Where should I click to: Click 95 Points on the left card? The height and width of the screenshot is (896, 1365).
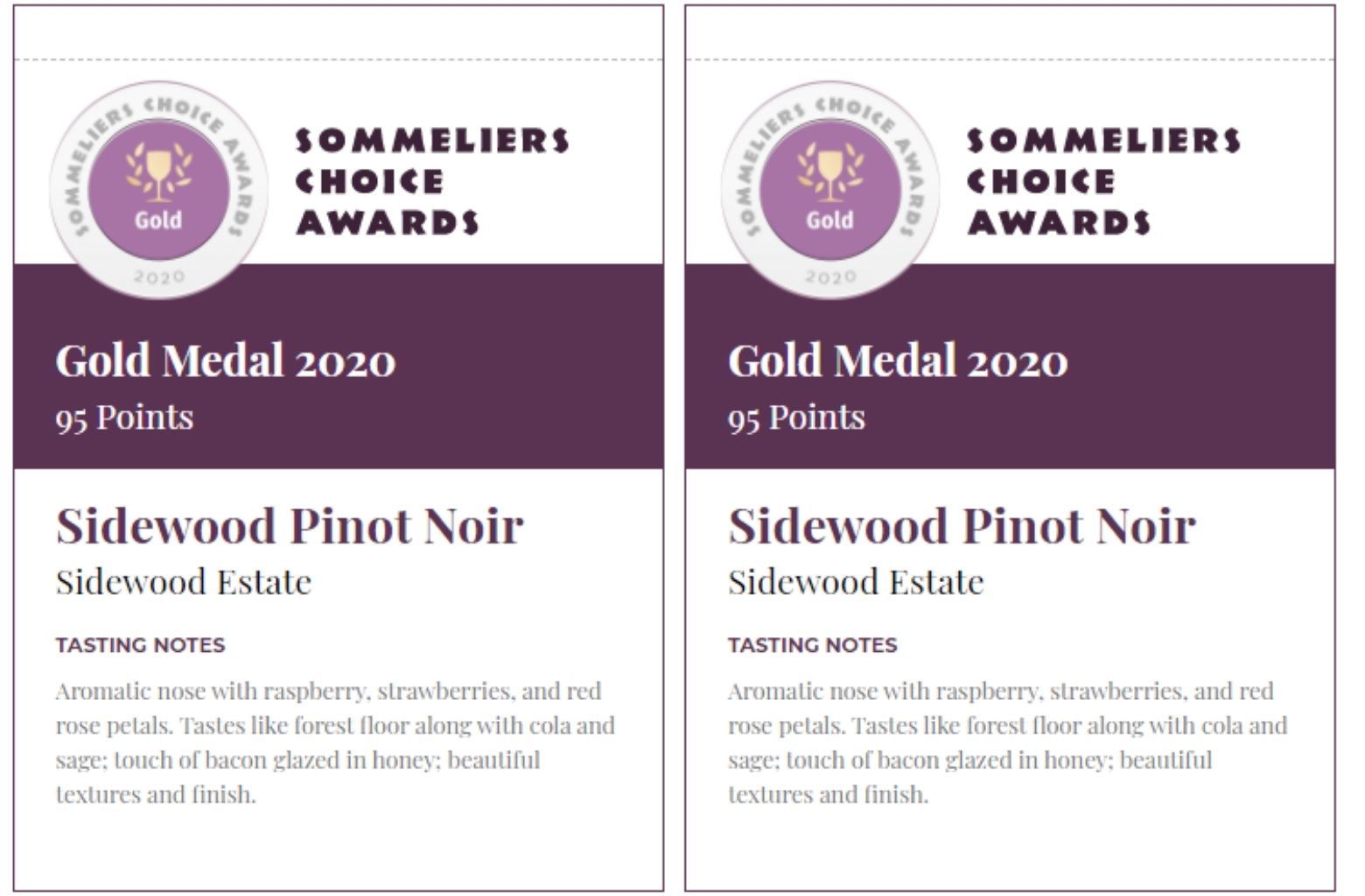124,417
